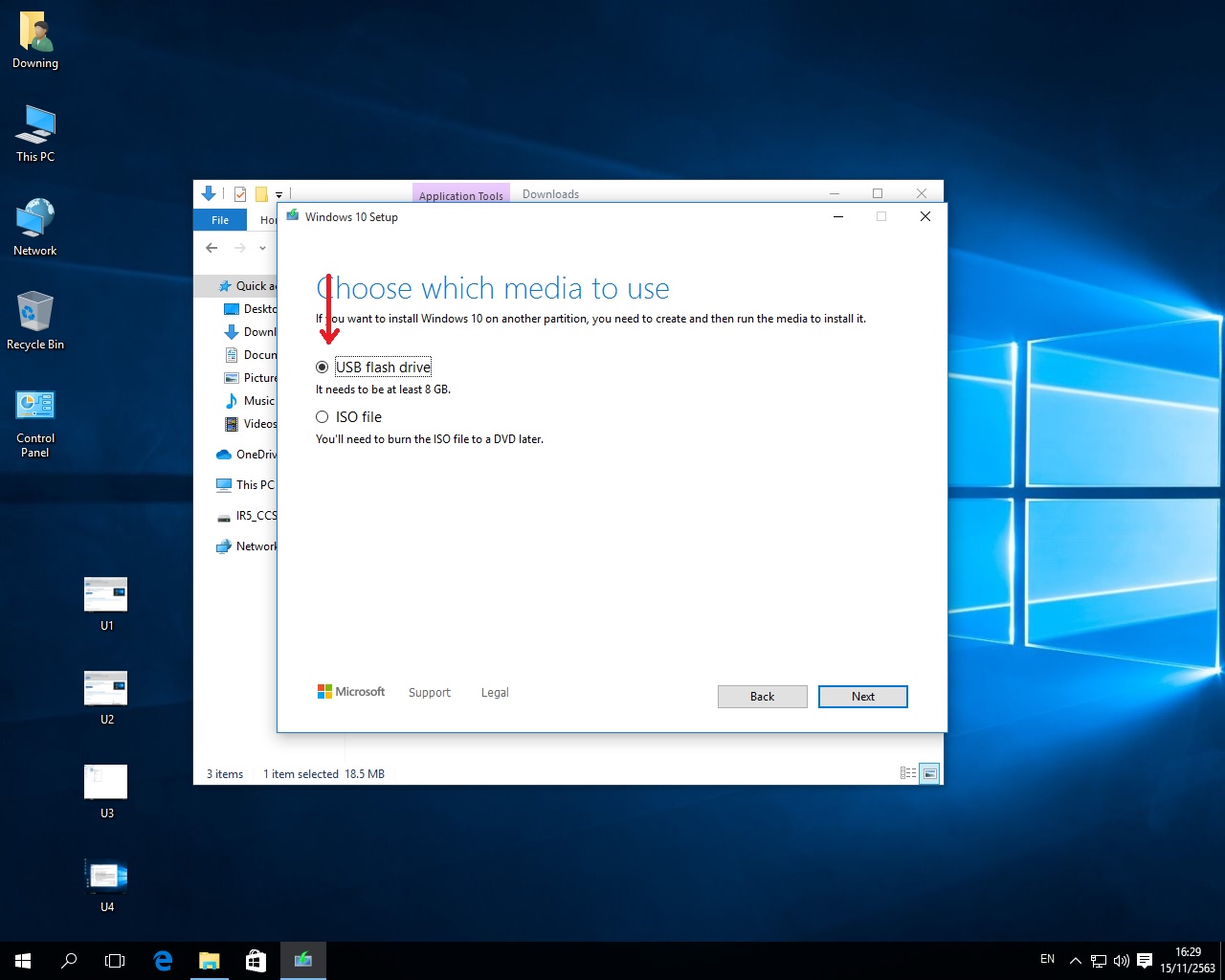The height and width of the screenshot is (980, 1225).
Task: Switch Explorer to large icons view
Action: point(929,773)
